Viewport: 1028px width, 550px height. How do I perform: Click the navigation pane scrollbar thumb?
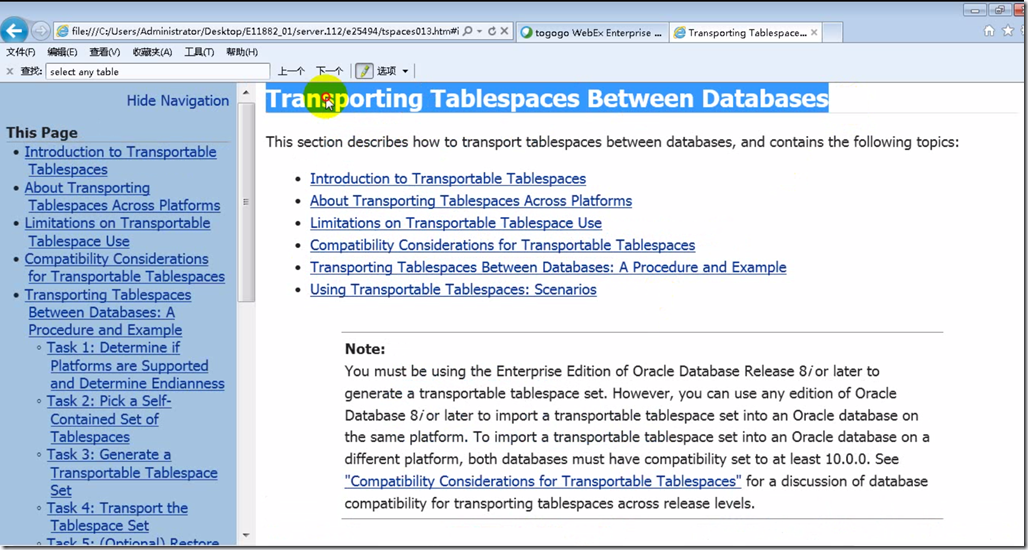tap(246, 201)
